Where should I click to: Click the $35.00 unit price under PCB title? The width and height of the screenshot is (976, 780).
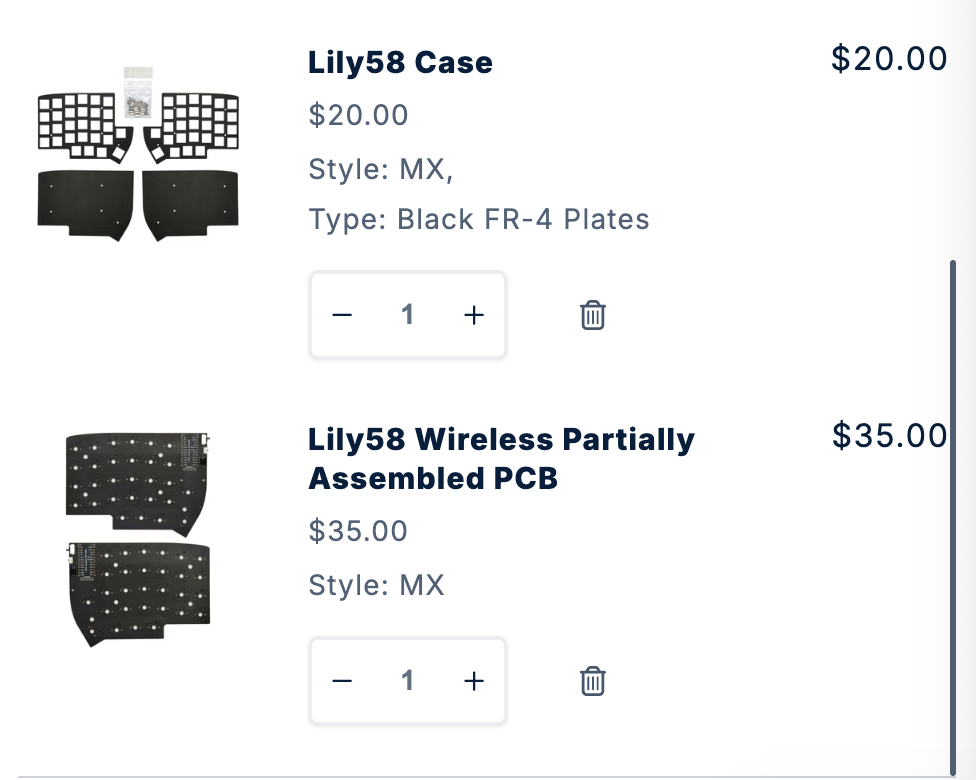[x=358, y=531]
